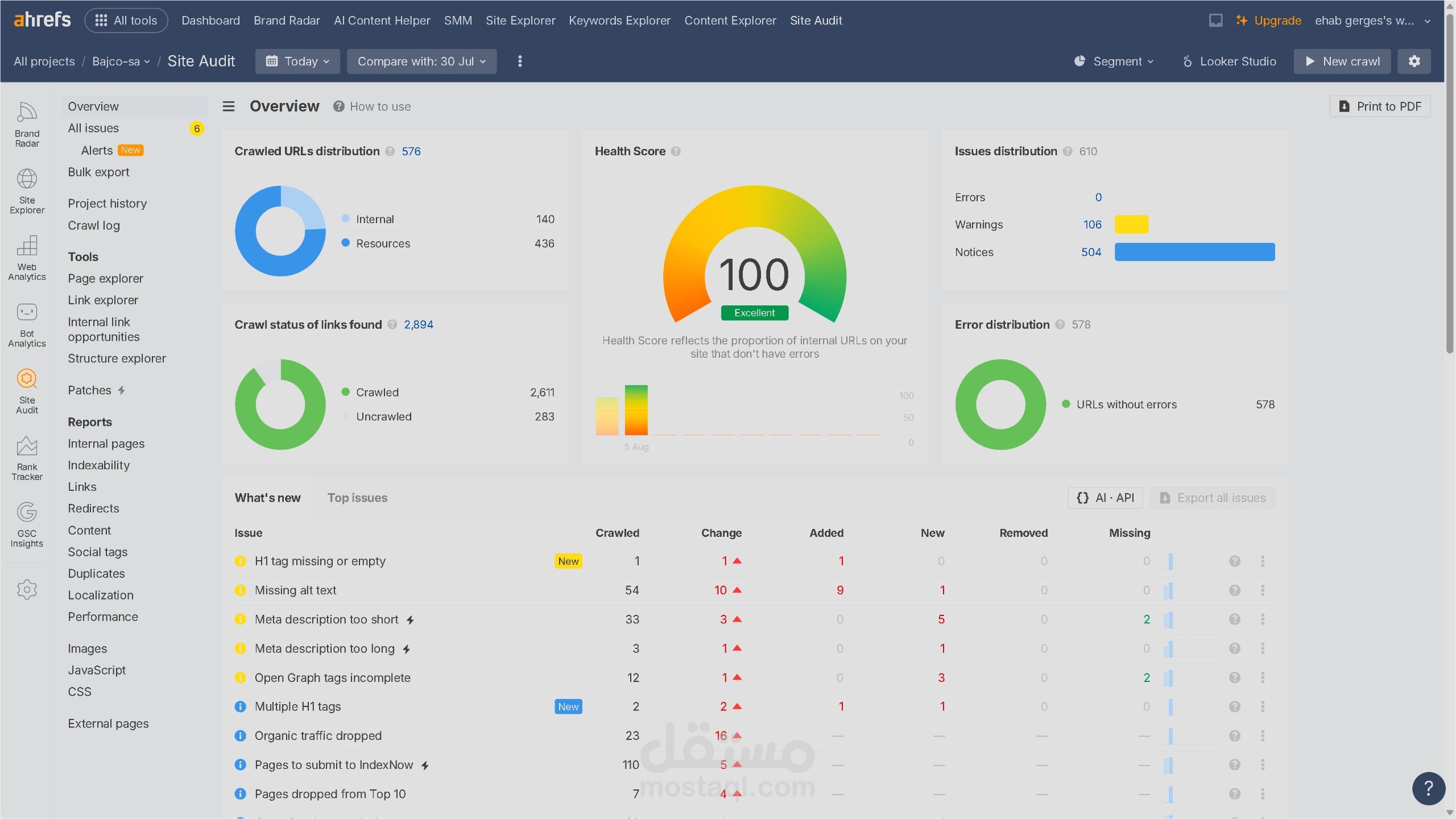Click the Error distribution donut chart
Viewport: 1456px width, 819px height.
coord(1000,404)
